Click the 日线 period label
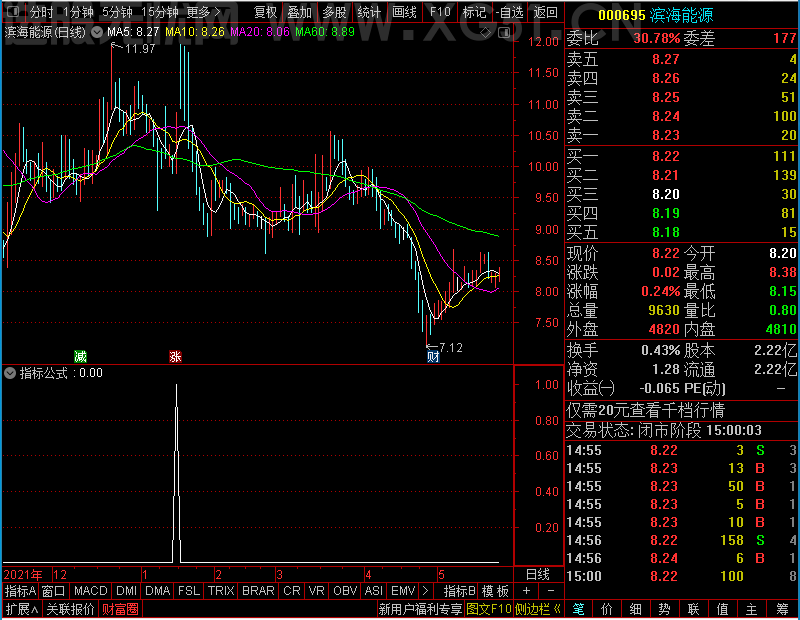The image size is (800, 620). tap(538, 575)
